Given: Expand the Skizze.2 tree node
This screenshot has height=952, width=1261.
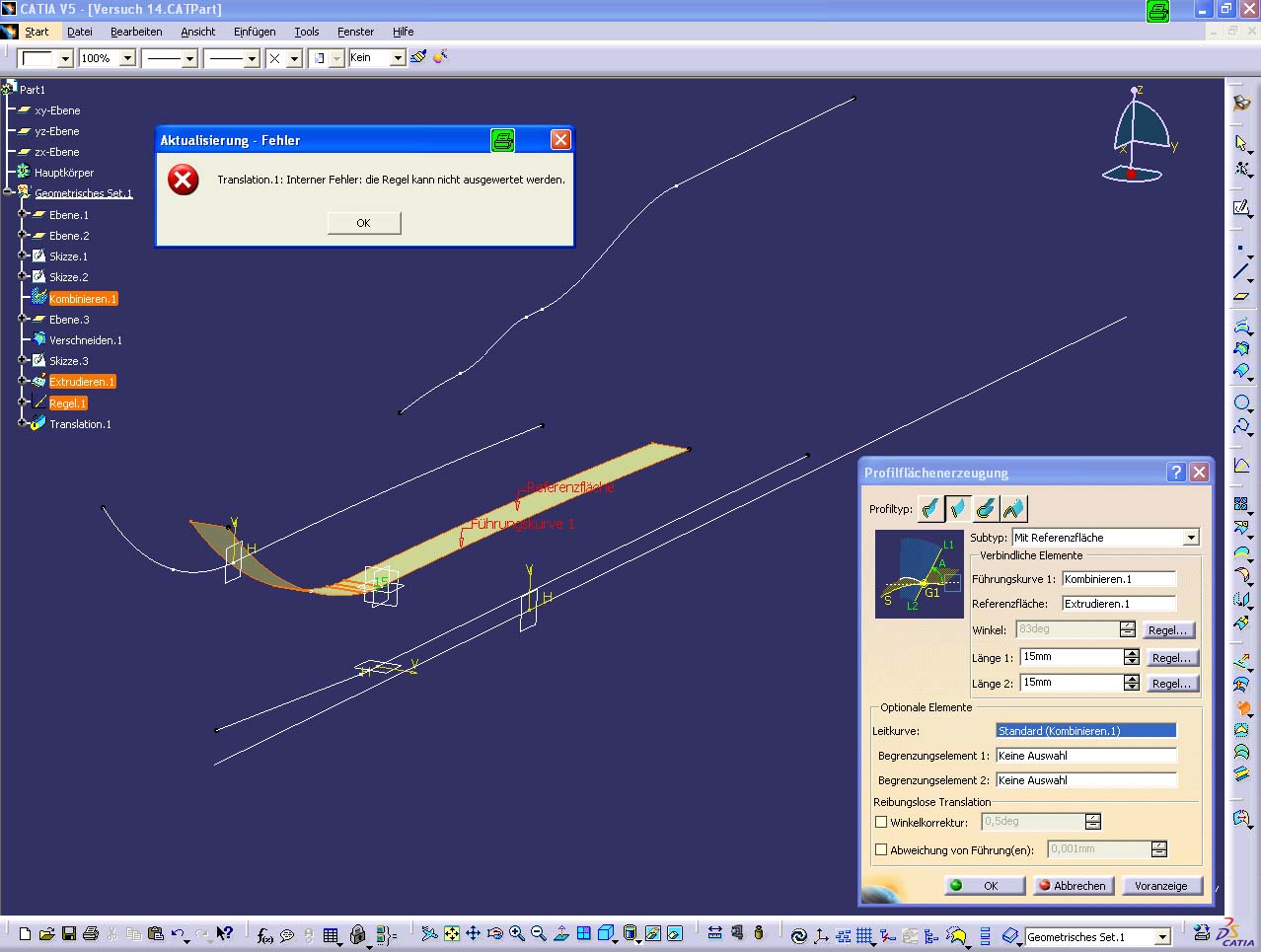Looking at the screenshot, I should click(x=22, y=276).
